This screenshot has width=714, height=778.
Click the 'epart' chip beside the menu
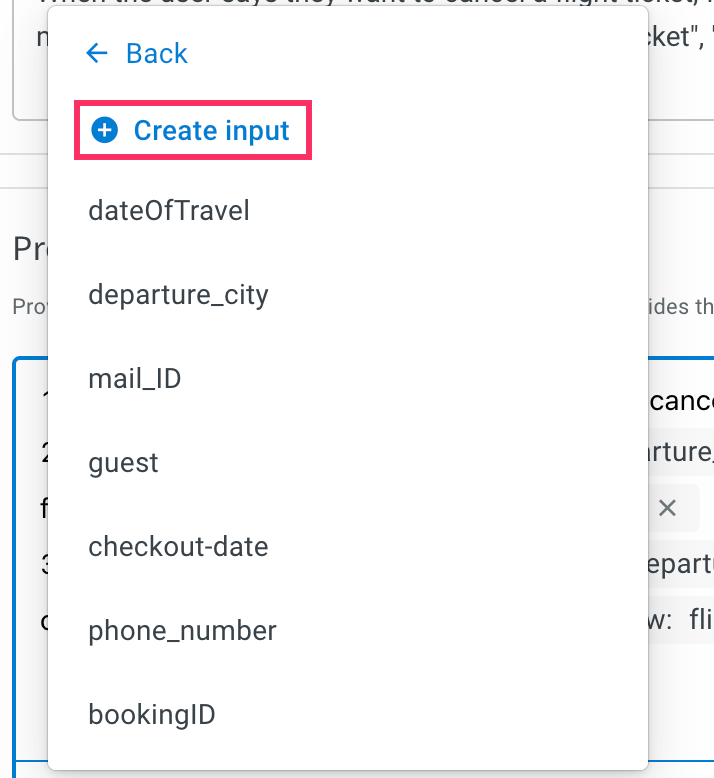coord(681,564)
